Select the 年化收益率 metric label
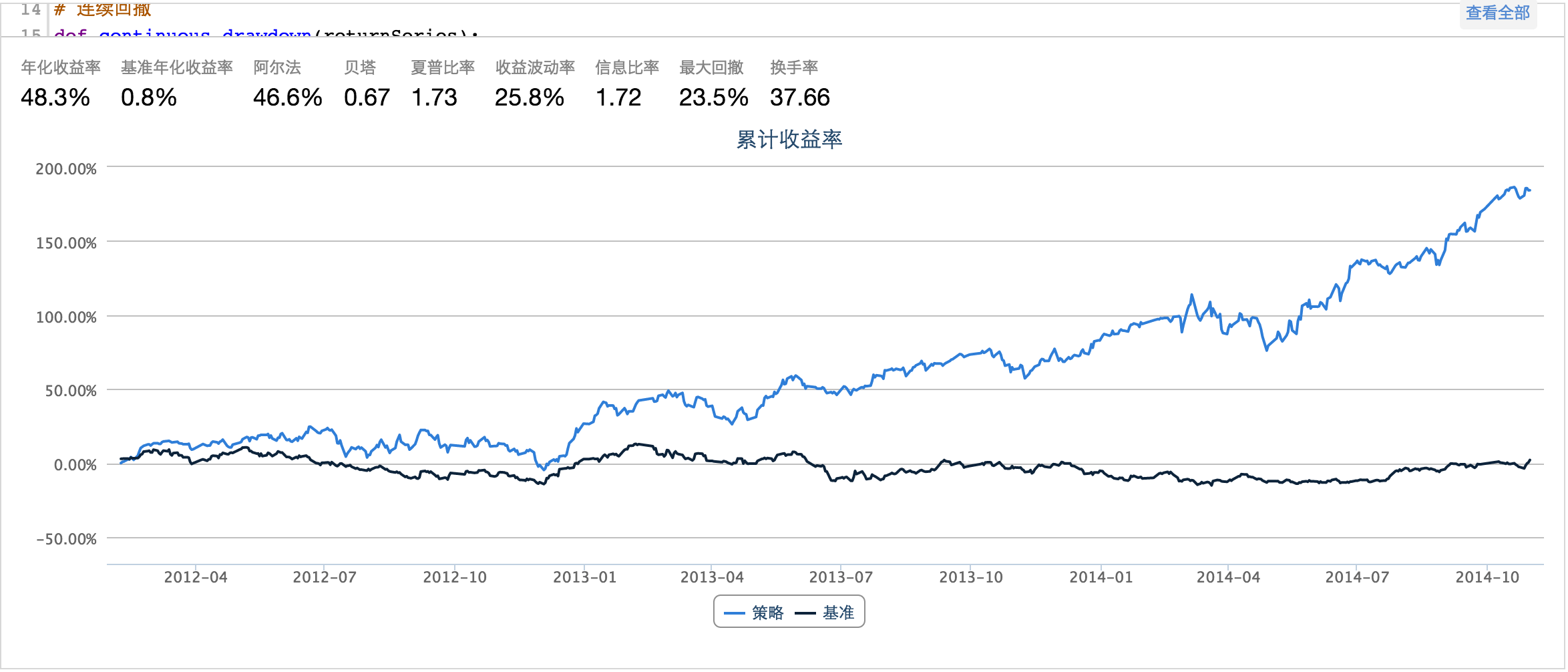Image resolution: width=1568 pixels, height=672 pixels. click(61, 67)
